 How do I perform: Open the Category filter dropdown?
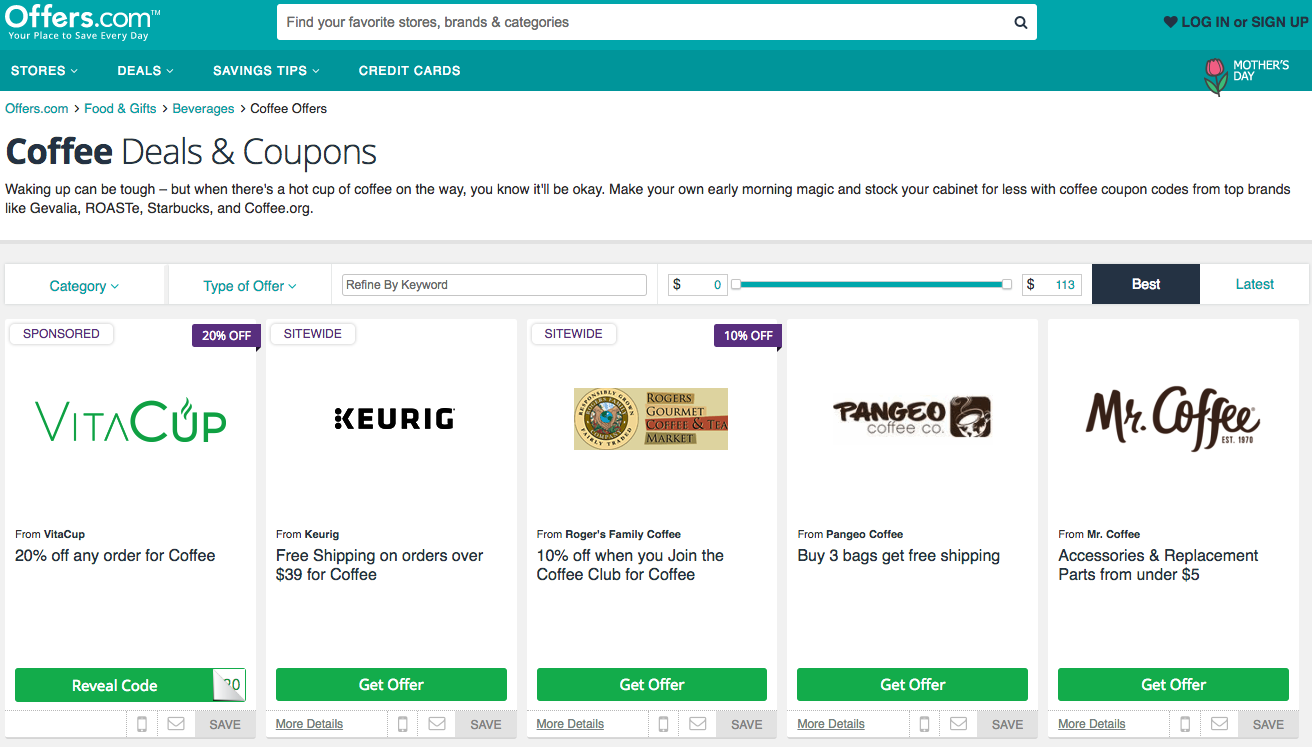(84, 286)
